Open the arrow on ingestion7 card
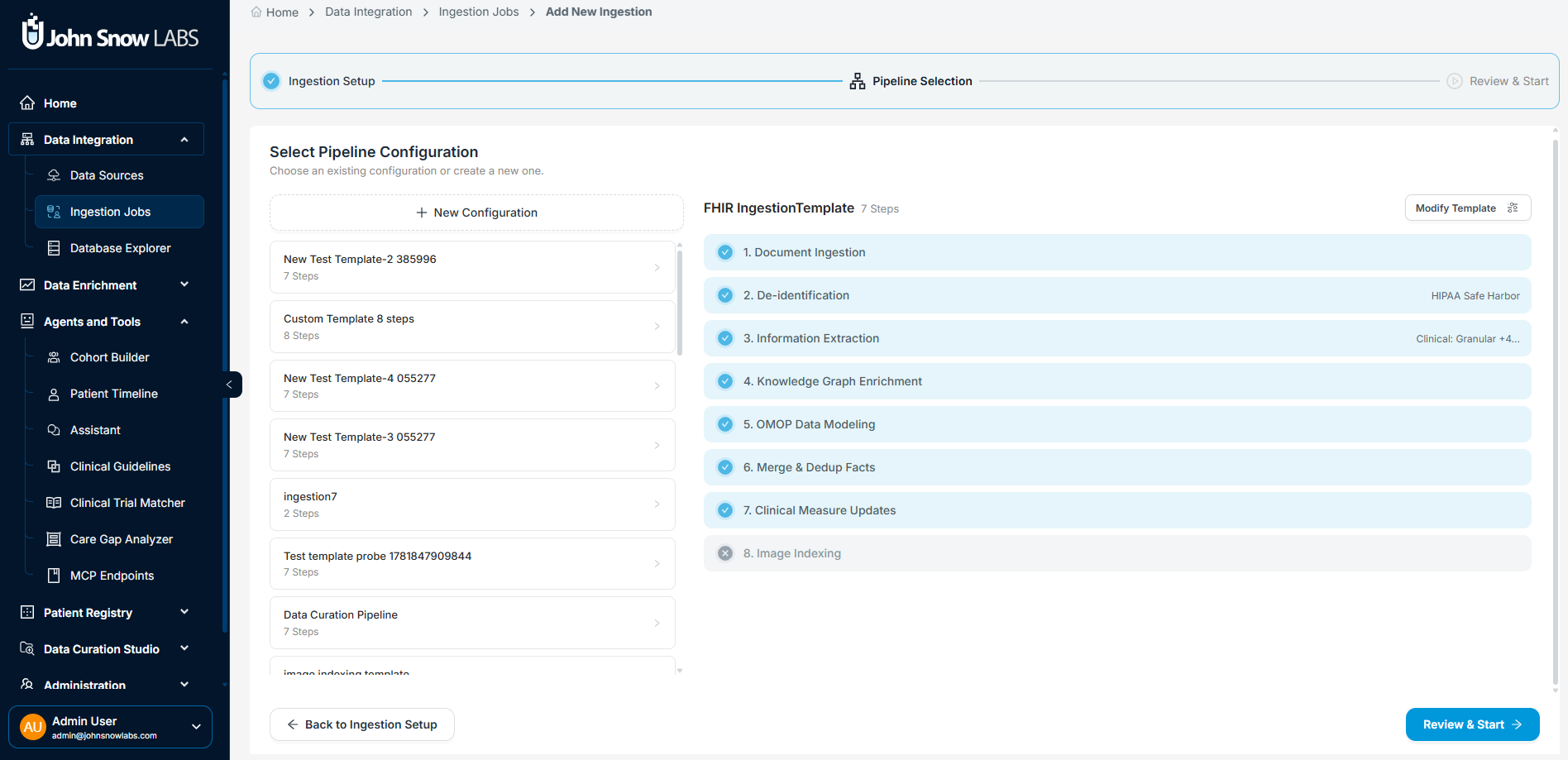The height and width of the screenshot is (760, 1568). 657,504
